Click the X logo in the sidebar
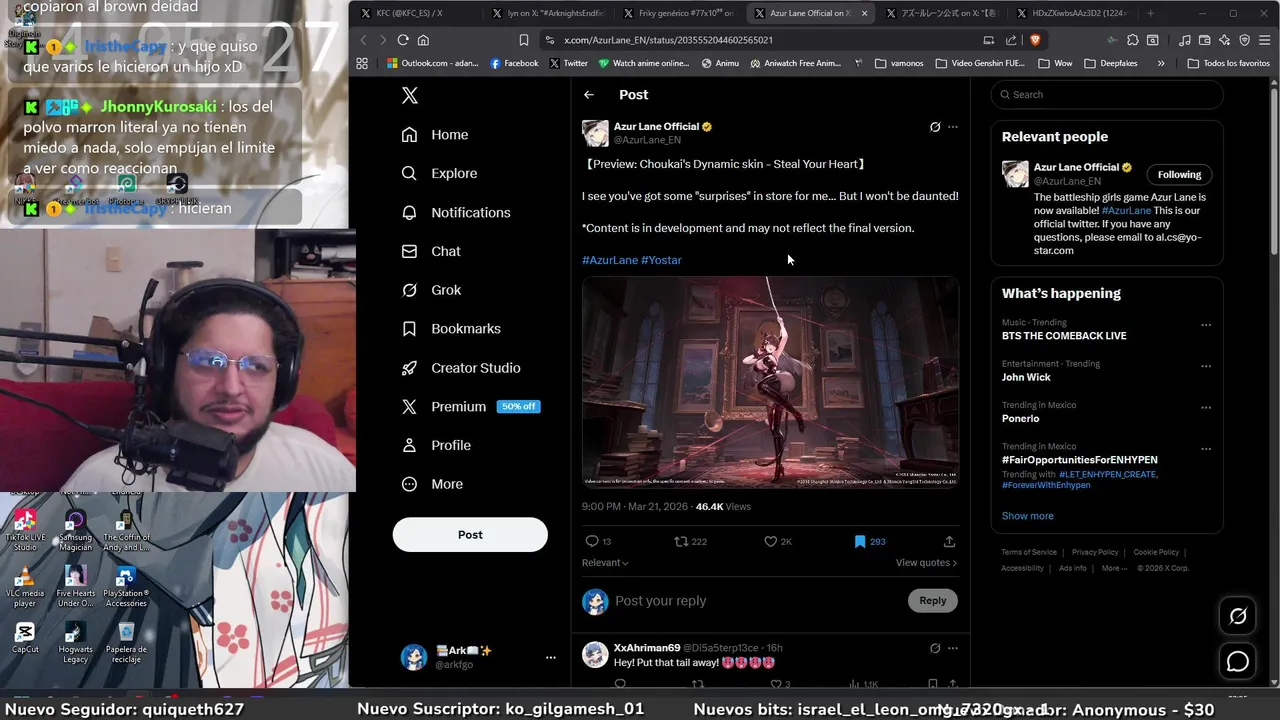This screenshot has width=1280, height=720. click(x=409, y=95)
